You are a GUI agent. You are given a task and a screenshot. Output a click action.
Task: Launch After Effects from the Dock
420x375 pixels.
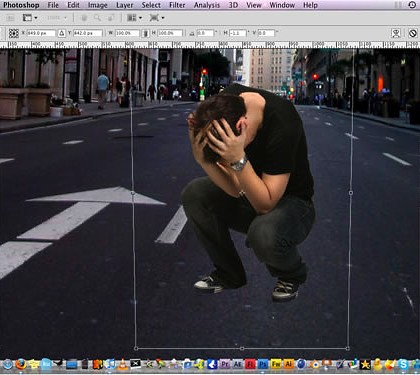[x=238, y=364]
